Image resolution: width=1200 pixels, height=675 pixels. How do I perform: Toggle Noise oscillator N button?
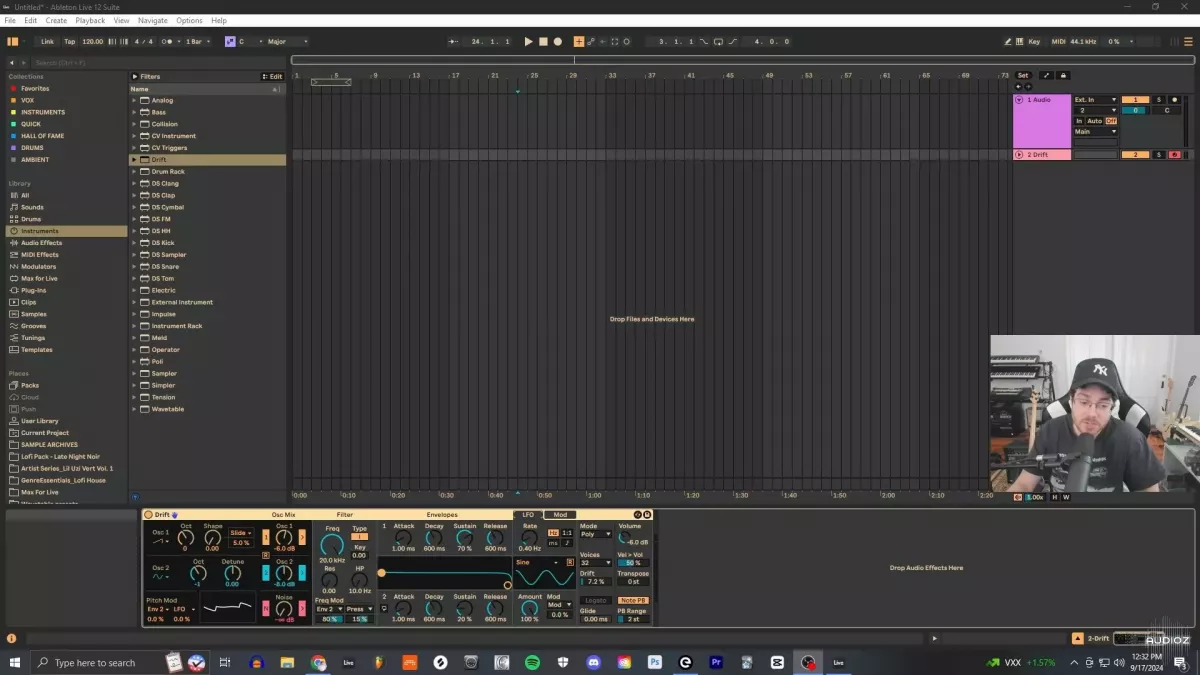[266, 608]
